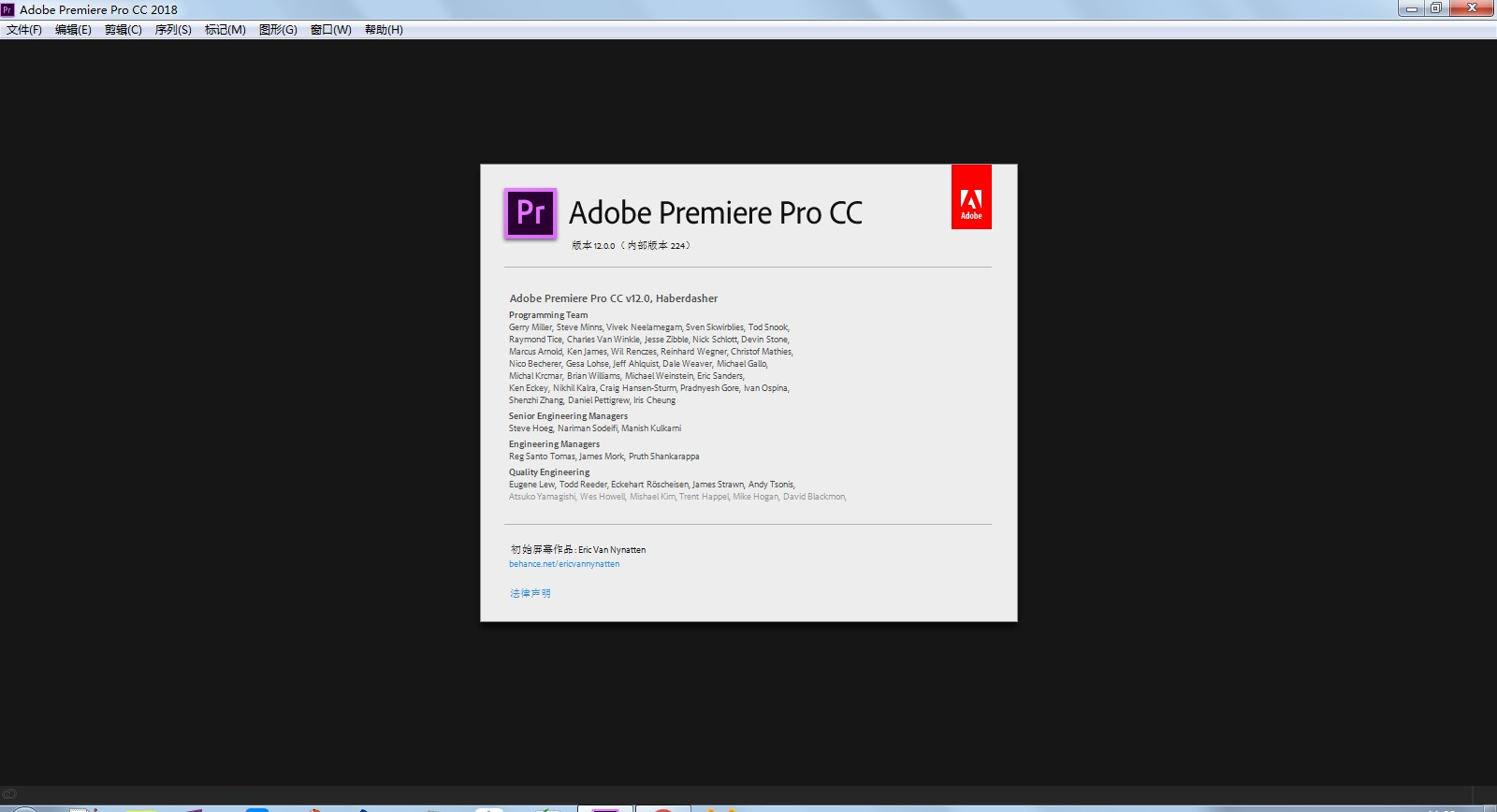Viewport: 1497px width, 812px height.
Task: Click 'Adobe Premiere Pro CC v12.0, Haberdasher' line
Action: click(614, 298)
